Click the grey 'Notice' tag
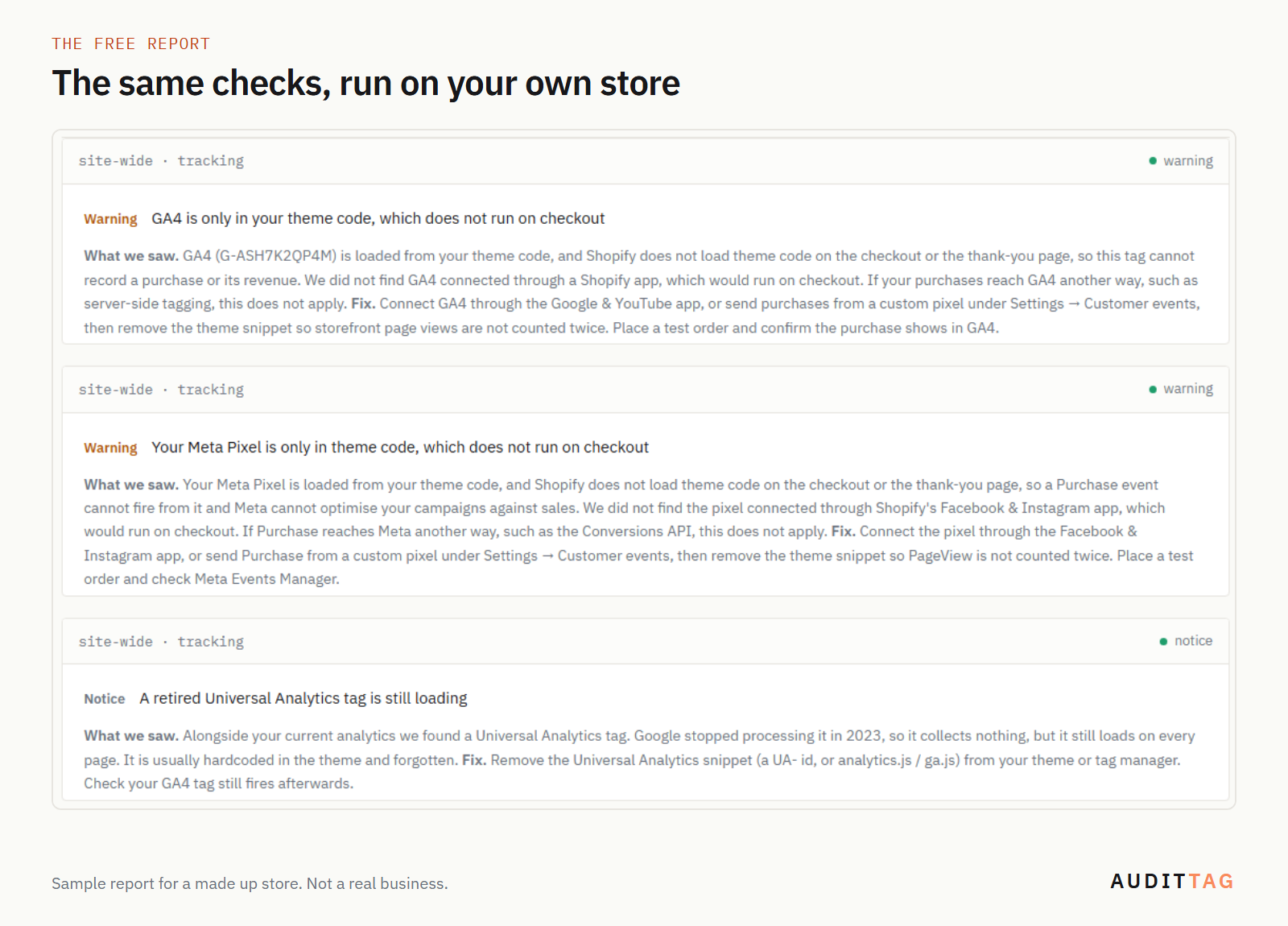 tap(105, 699)
